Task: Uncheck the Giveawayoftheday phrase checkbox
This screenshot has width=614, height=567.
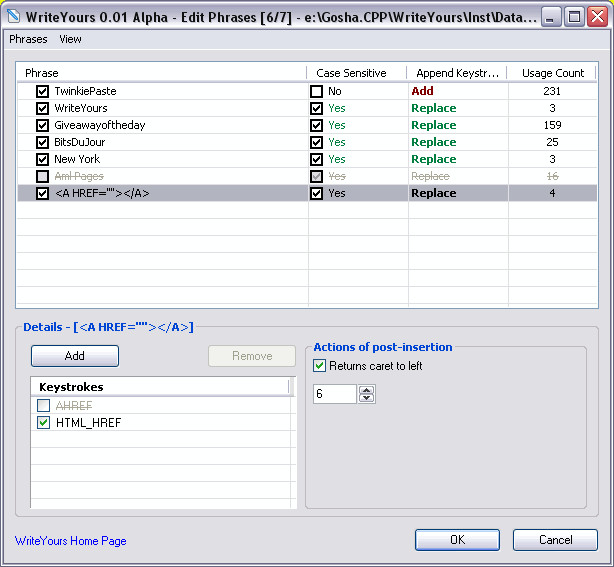Action: [x=42, y=125]
